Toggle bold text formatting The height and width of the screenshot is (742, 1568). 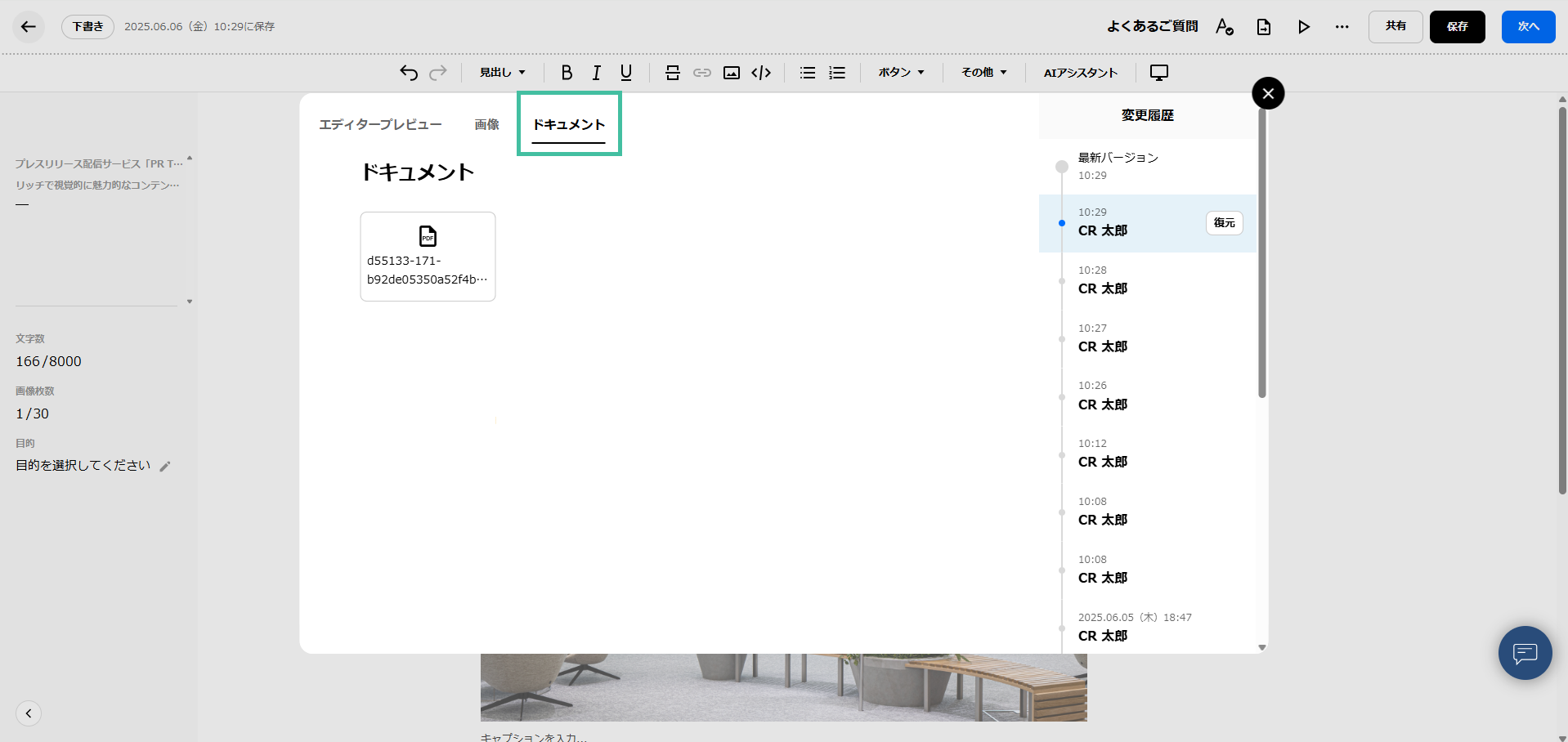coord(567,73)
